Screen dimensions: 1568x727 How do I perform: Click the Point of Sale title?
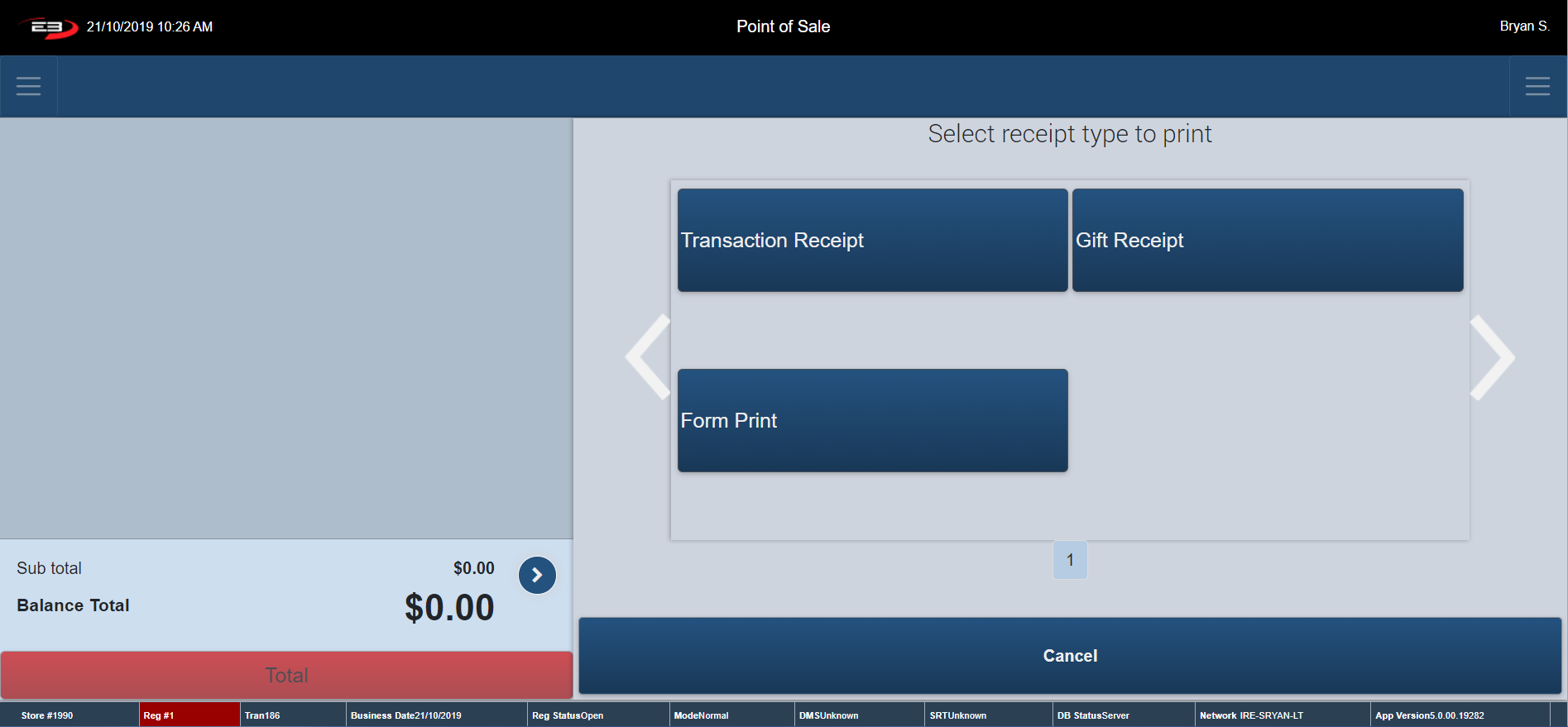click(x=783, y=26)
